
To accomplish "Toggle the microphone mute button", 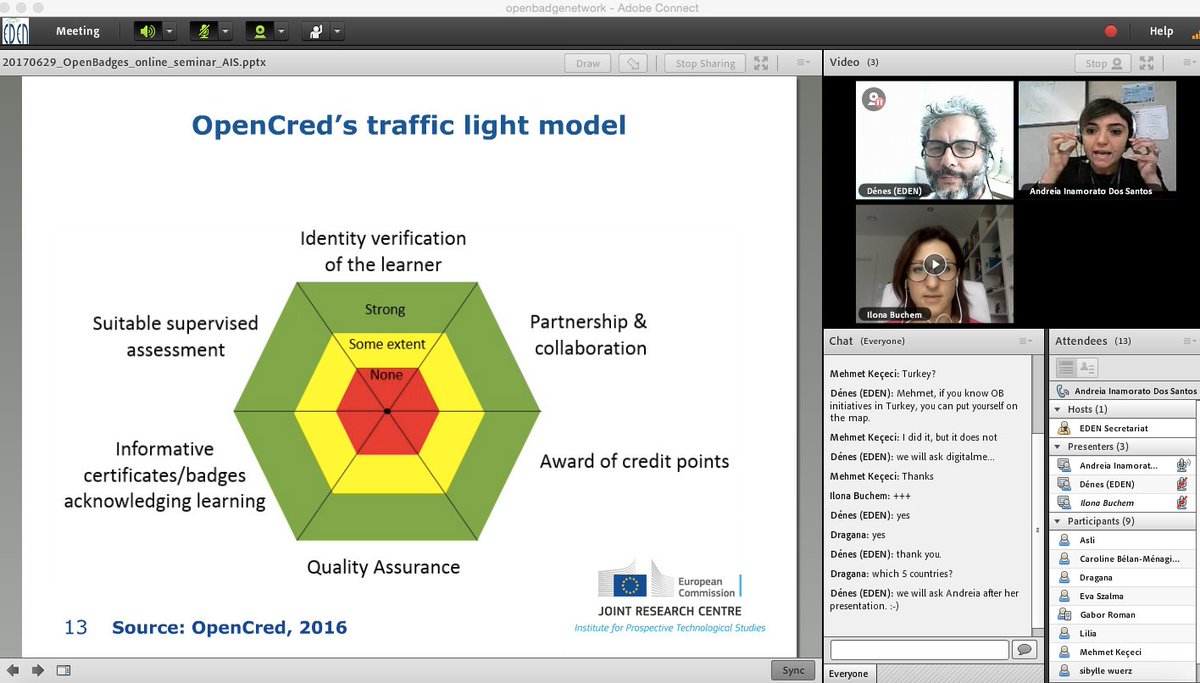I will tap(204, 31).
